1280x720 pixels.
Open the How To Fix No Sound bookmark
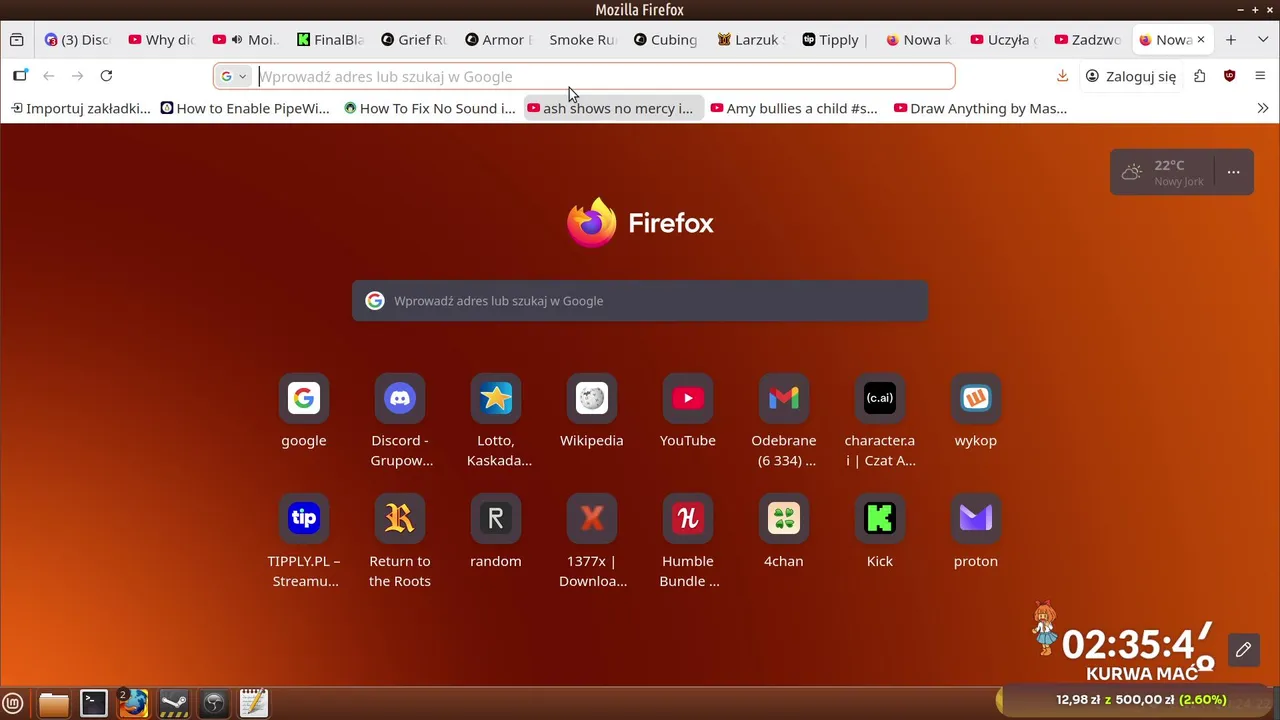pos(430,108)
